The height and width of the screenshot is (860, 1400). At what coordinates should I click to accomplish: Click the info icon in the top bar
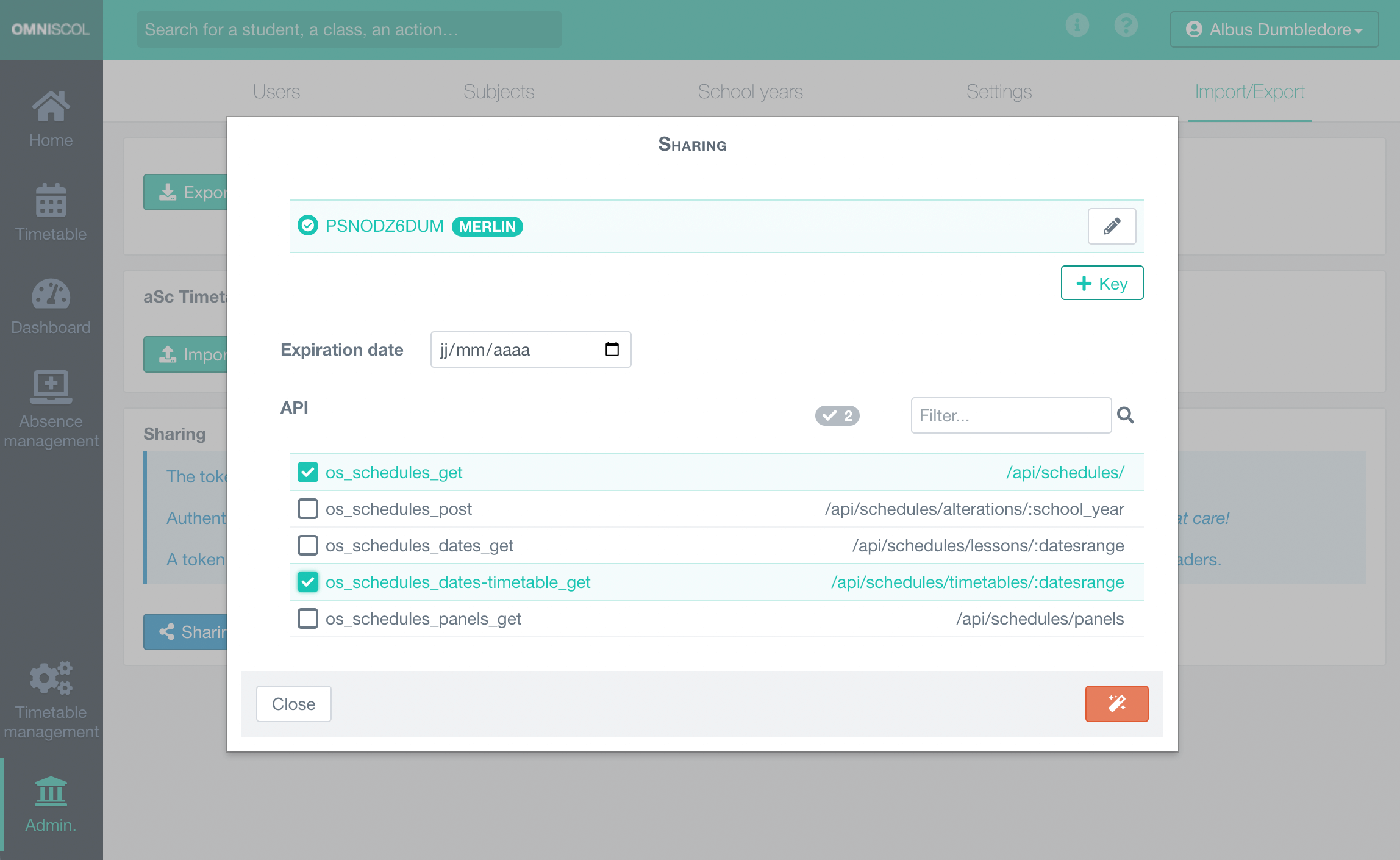pos(1077,25)
